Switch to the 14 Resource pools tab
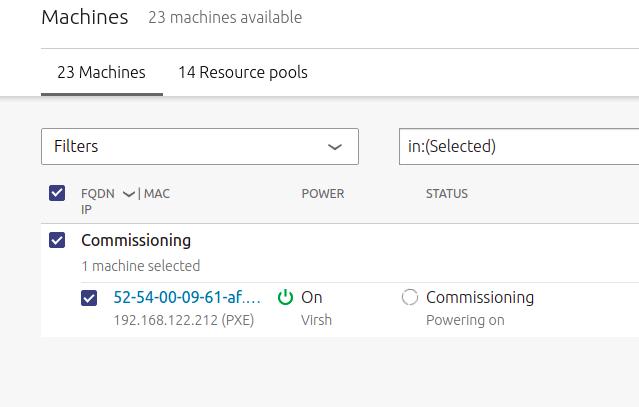 pyautogui.click(x=243, y=73)
